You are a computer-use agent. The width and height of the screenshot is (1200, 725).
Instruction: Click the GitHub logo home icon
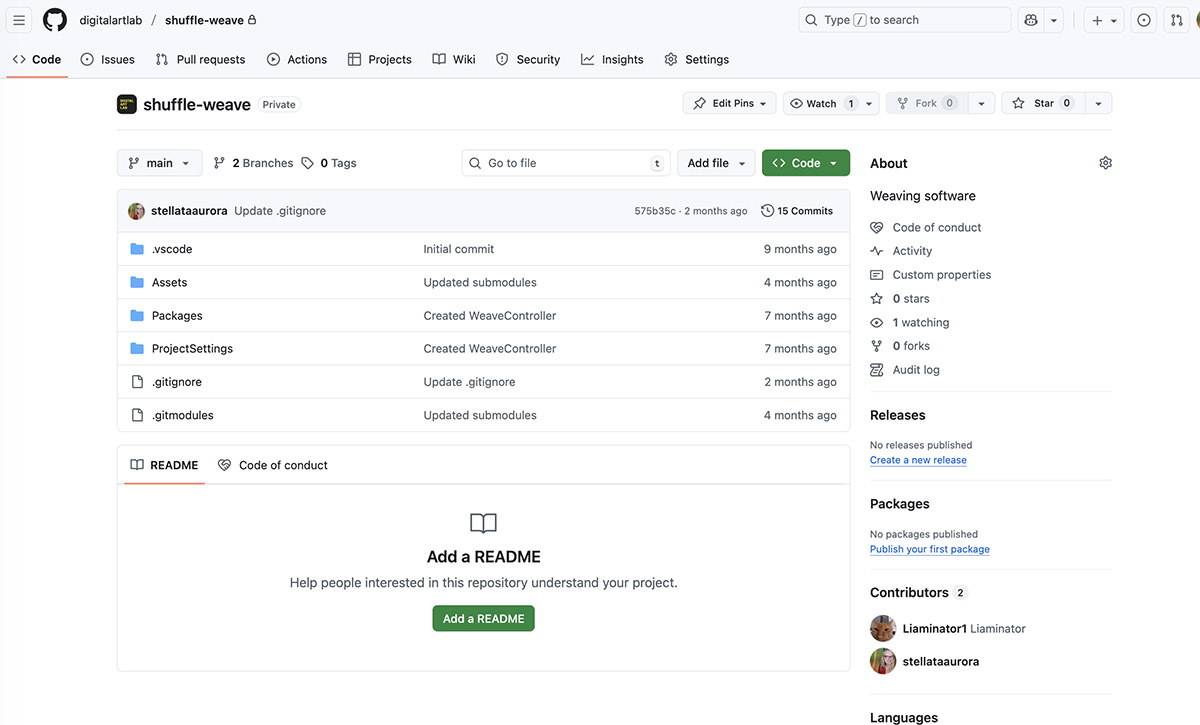pyautogui.click(x=54, y=20)
